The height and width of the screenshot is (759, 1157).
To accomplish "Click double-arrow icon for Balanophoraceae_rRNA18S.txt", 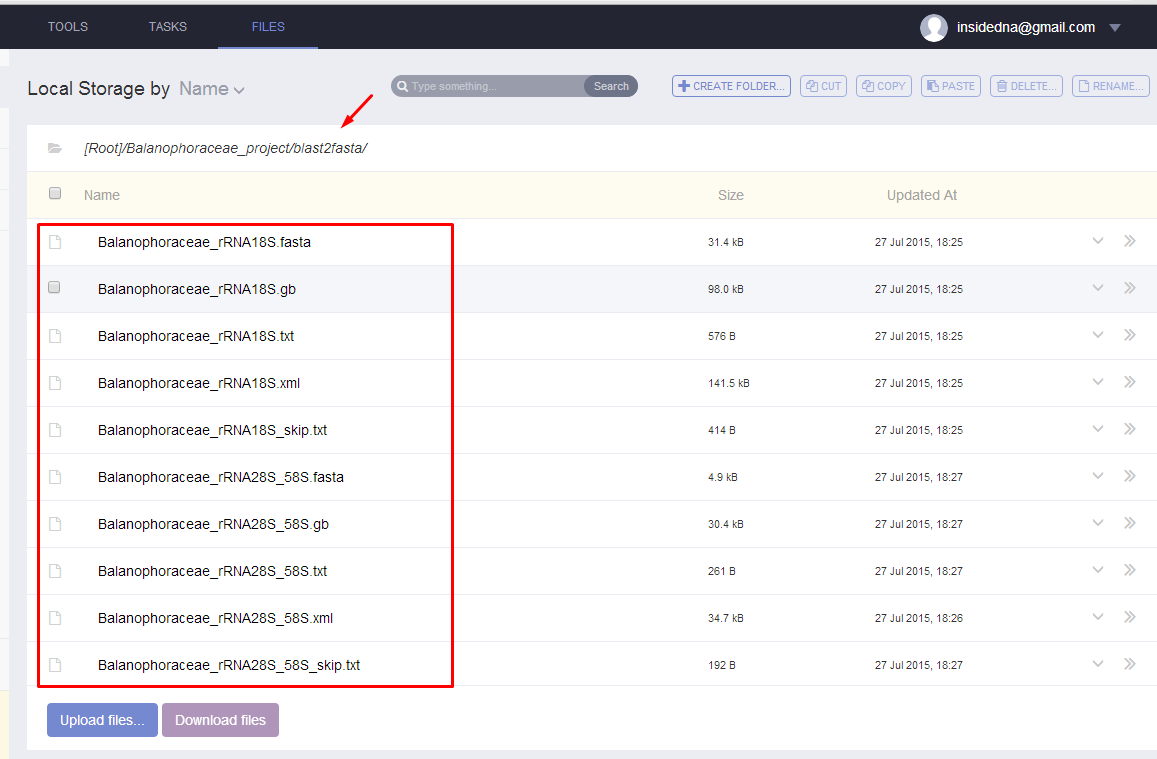I will coord(1130,335).
